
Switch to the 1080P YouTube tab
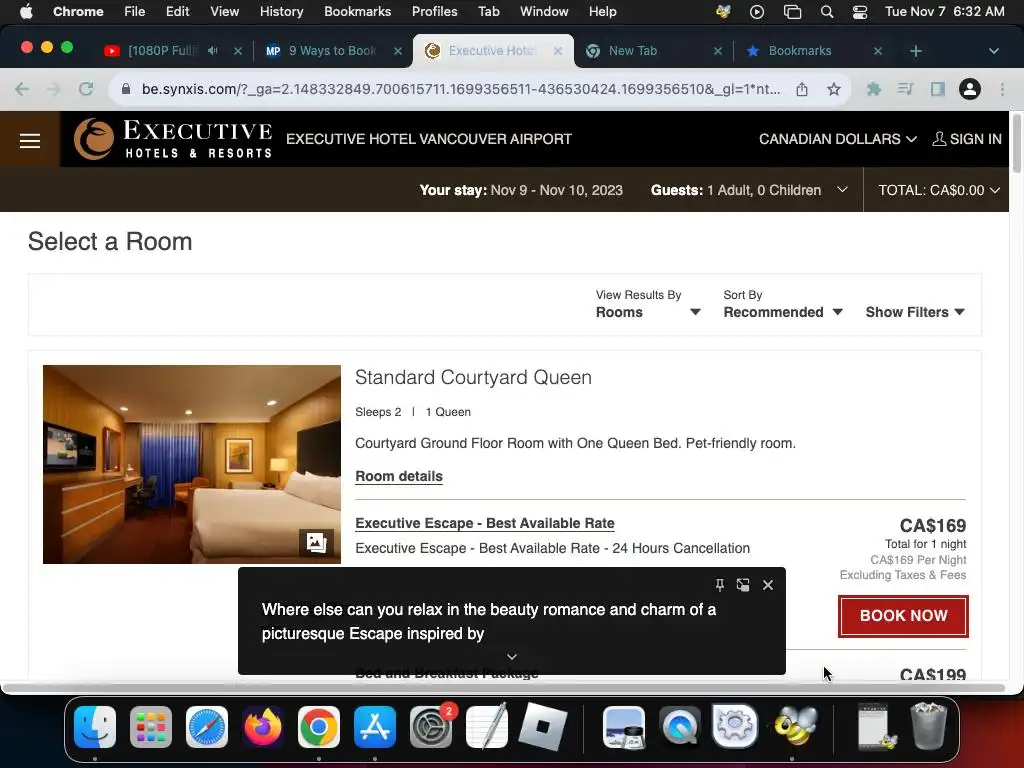tap(162, 50)
